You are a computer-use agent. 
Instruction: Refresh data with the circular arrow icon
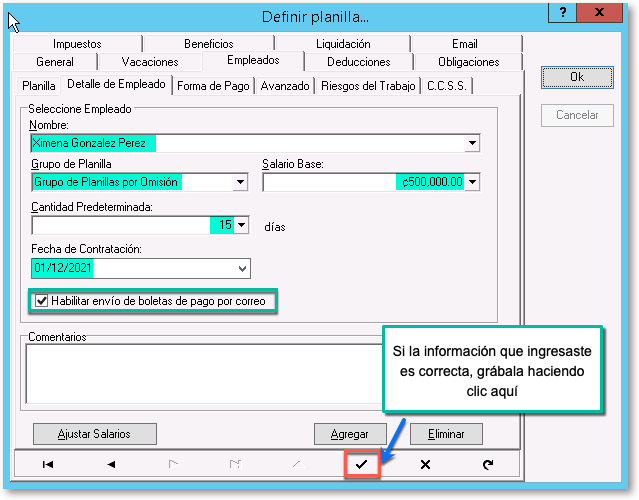[x=488, y=464]
